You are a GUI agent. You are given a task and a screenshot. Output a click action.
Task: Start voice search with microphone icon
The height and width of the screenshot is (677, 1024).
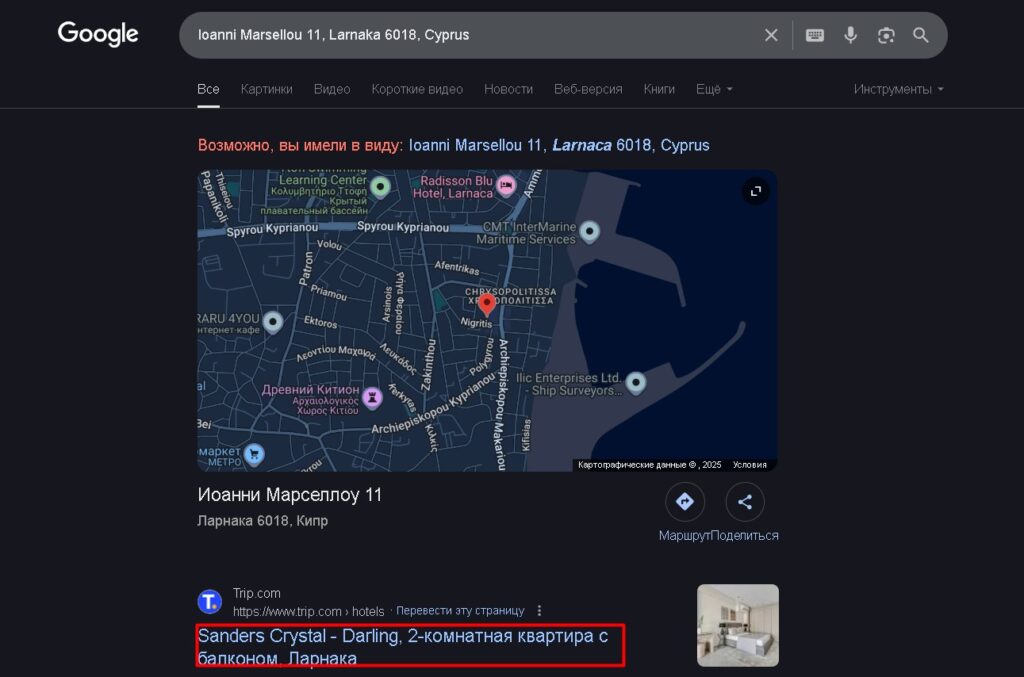pos(850,35)
